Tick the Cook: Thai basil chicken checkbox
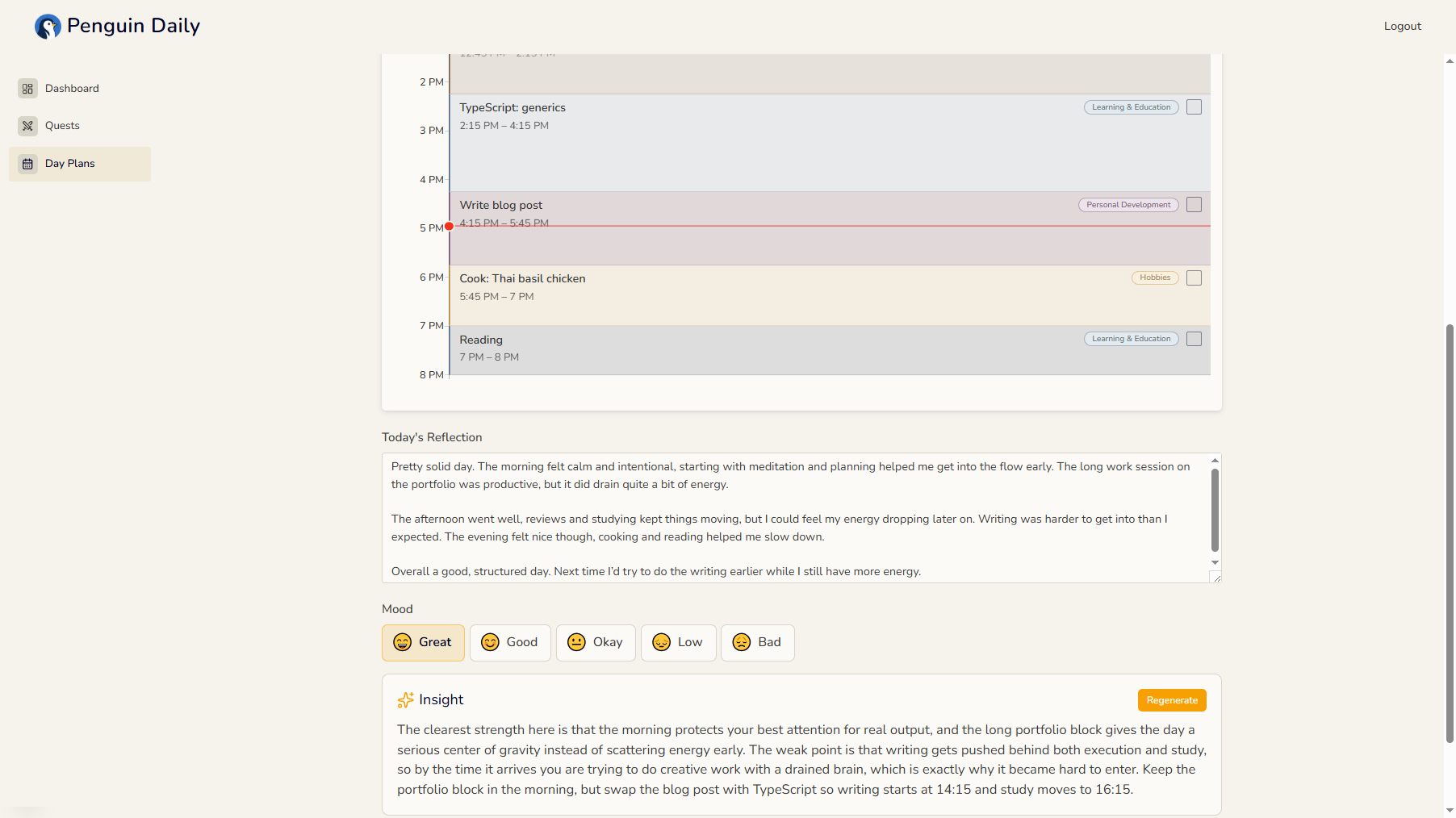 1194,278
